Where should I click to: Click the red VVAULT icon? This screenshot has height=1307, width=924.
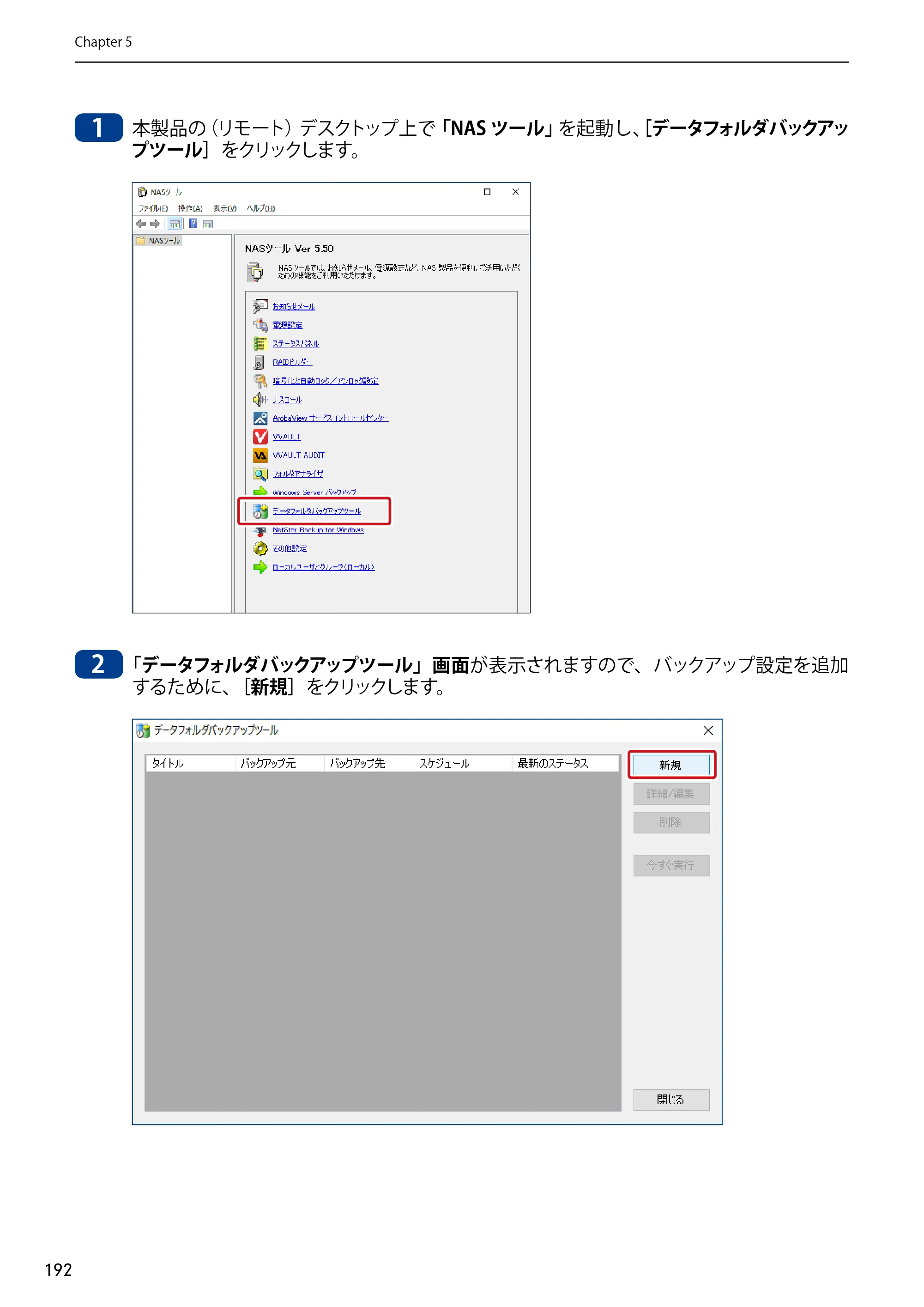260,437
